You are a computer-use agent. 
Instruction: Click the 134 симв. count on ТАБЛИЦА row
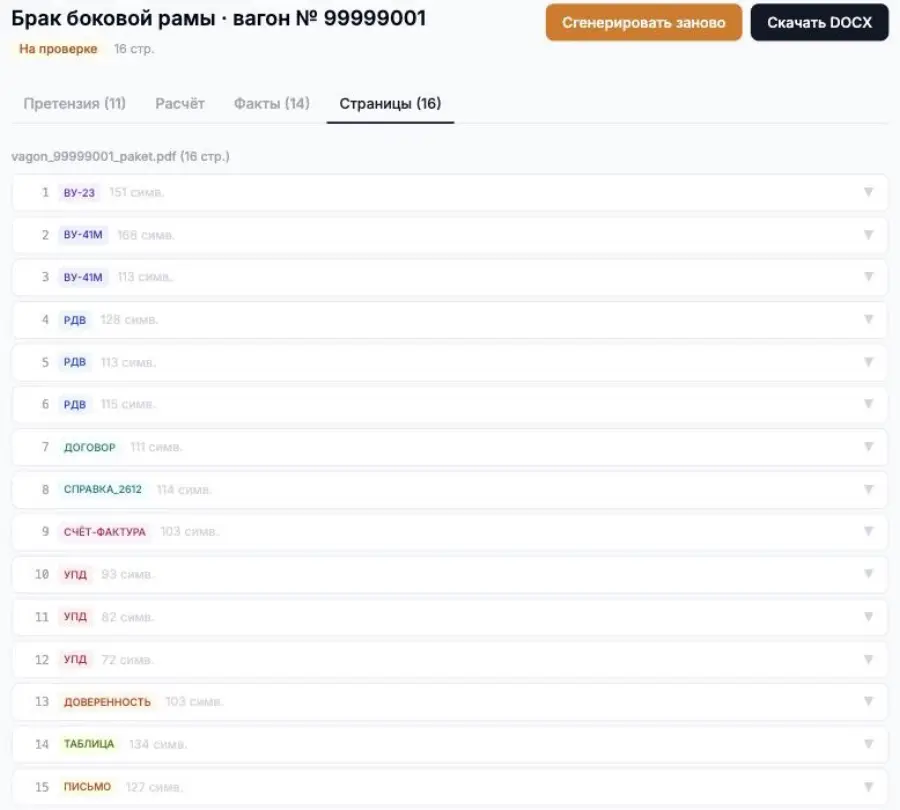(158, 745)
